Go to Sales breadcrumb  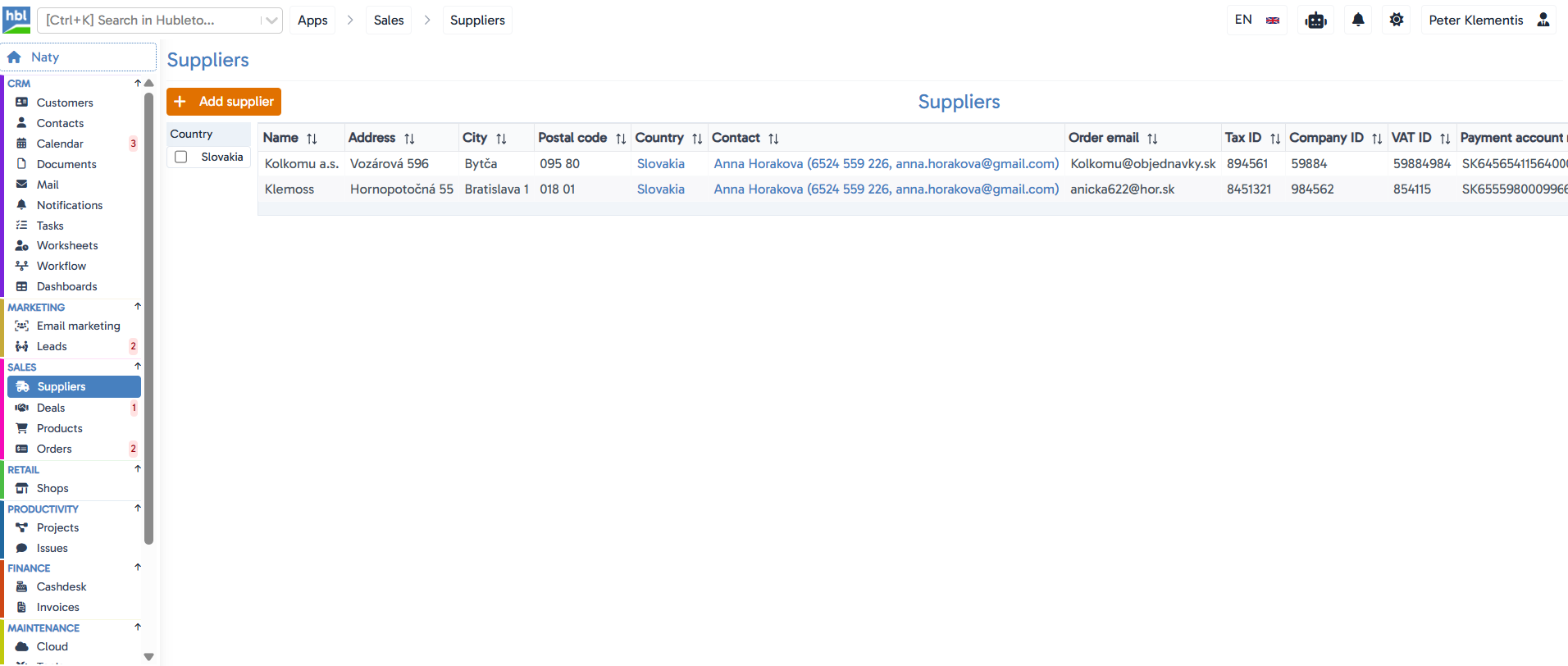[x=389, y=21]
